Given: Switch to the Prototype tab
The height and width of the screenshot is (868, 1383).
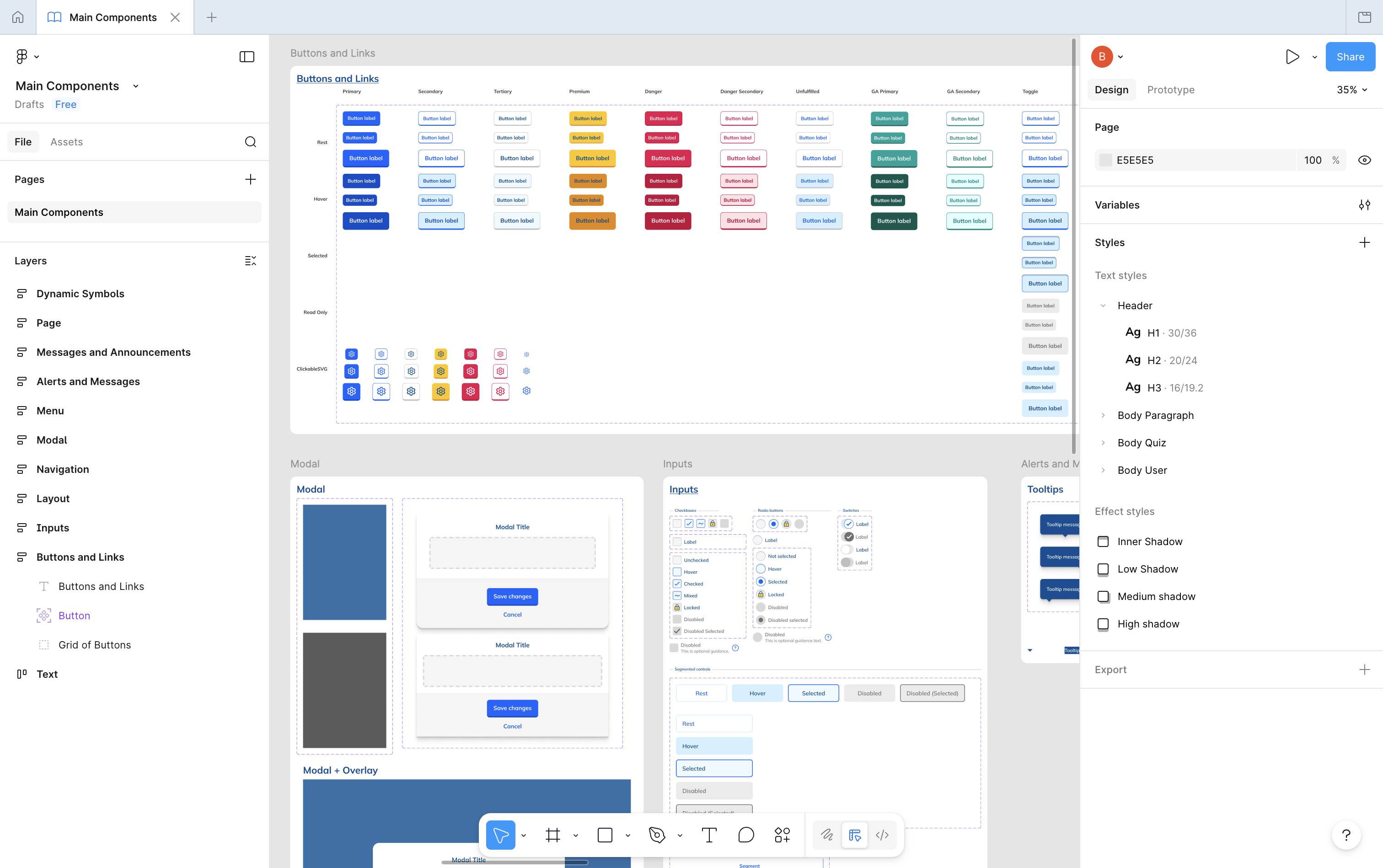Looking at the screenshot, I should pyautogui.click(x=1170, y=90).
